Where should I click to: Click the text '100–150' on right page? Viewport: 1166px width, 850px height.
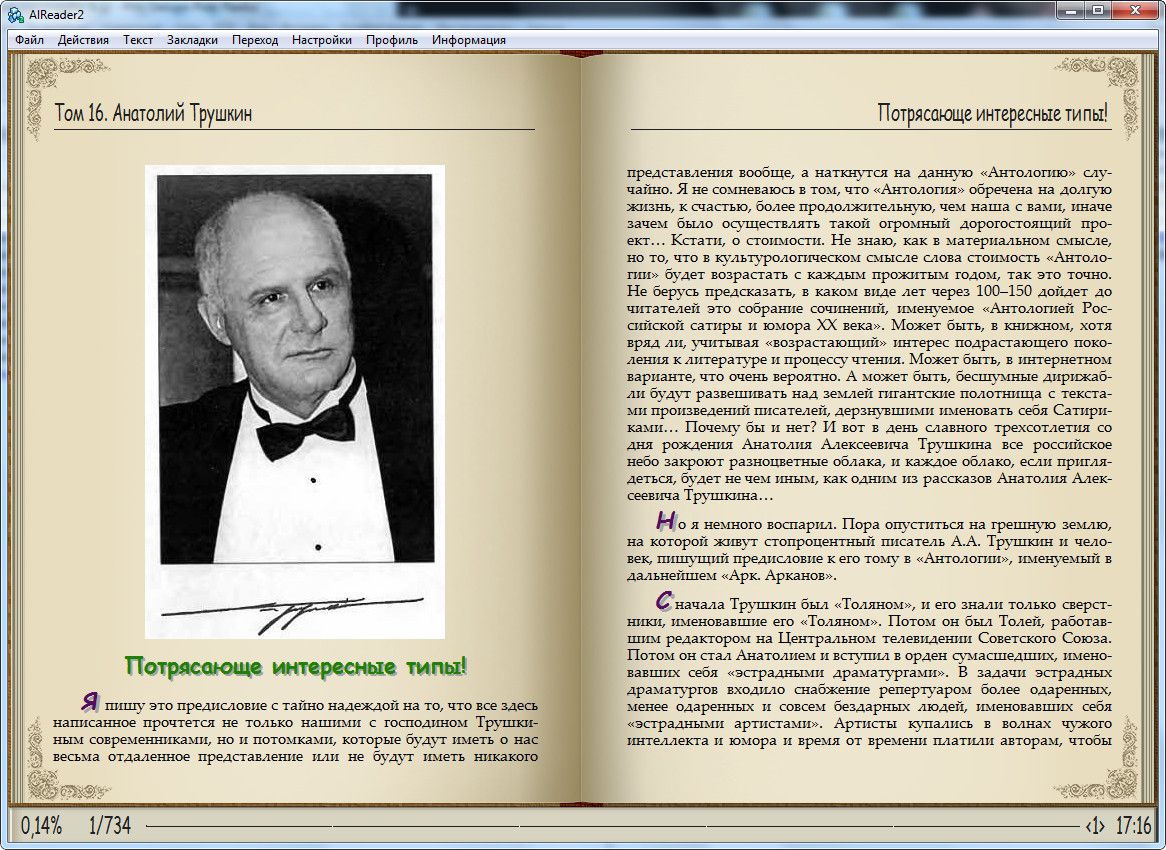1004,292
